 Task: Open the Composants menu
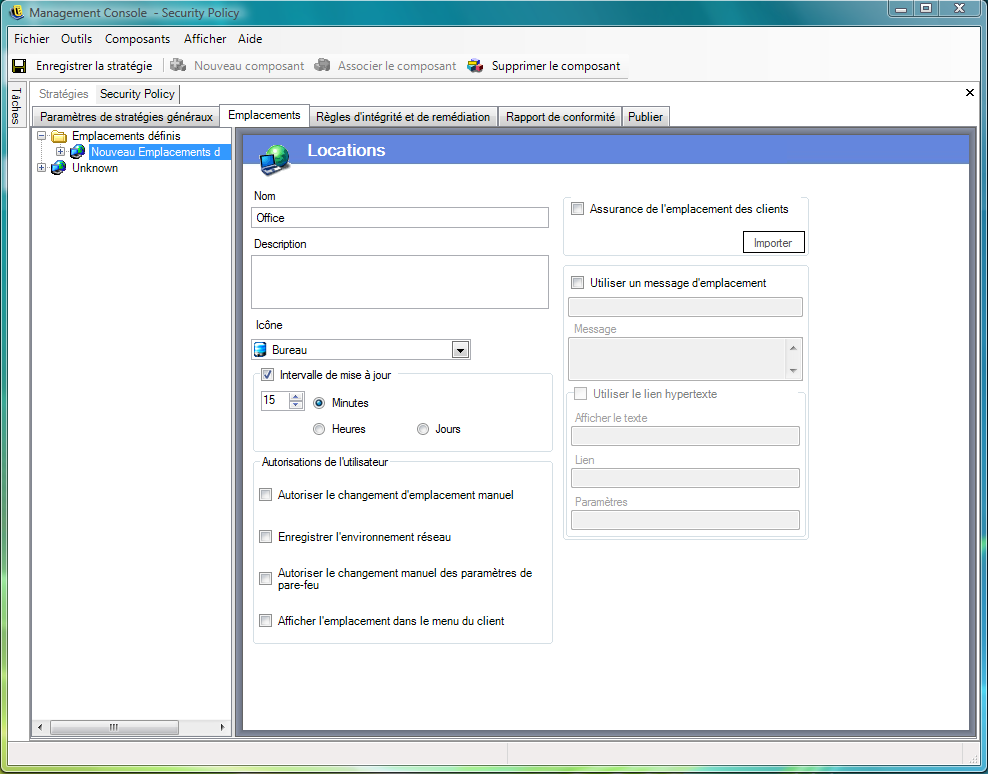click(x=137, y=38)
